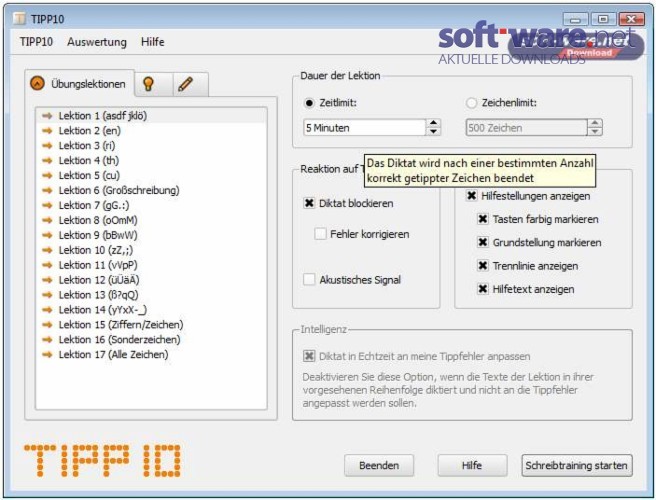Close the TIPP10 window

[631, 19]
